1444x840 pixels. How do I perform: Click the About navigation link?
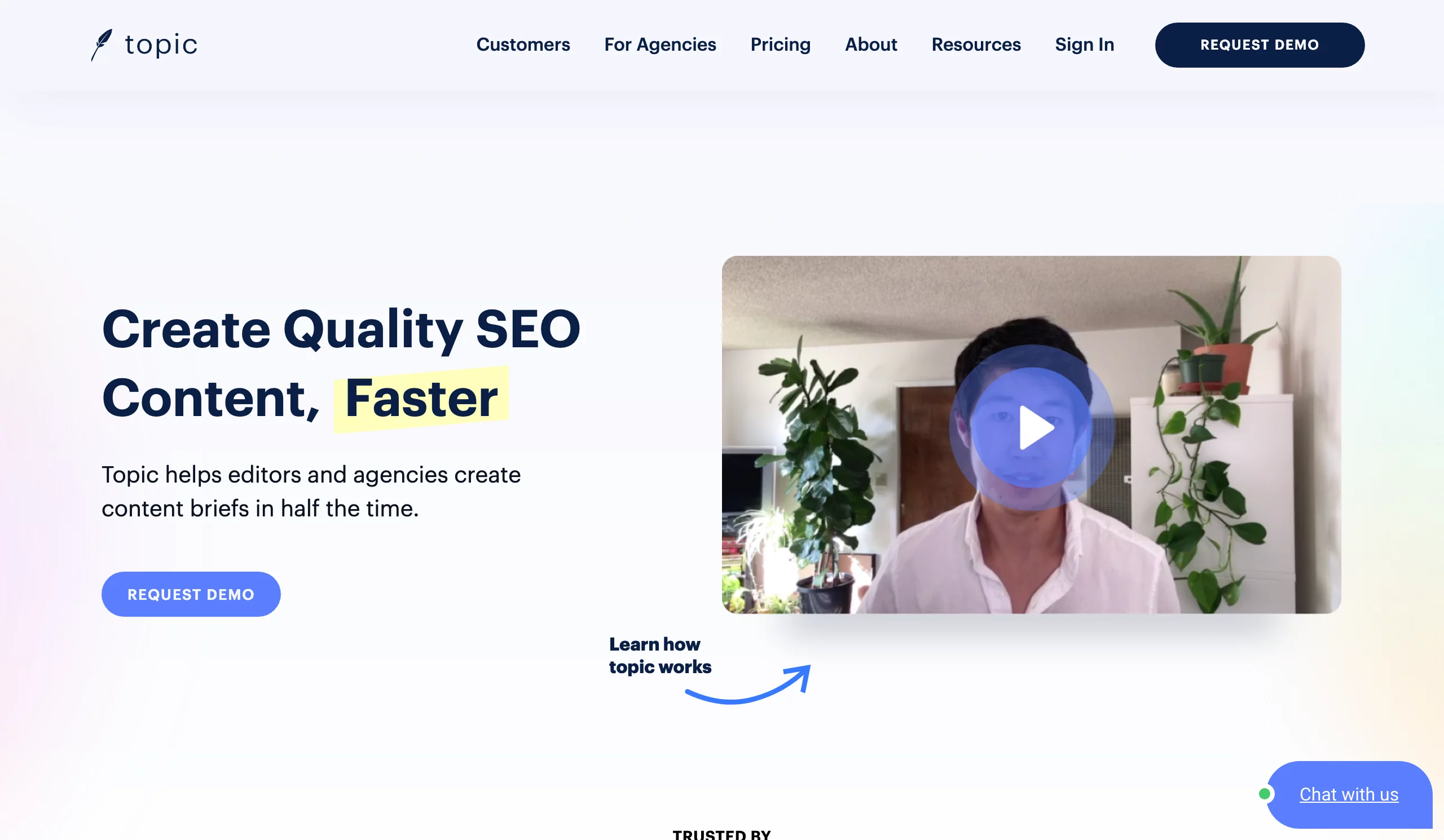pos(870,44)
